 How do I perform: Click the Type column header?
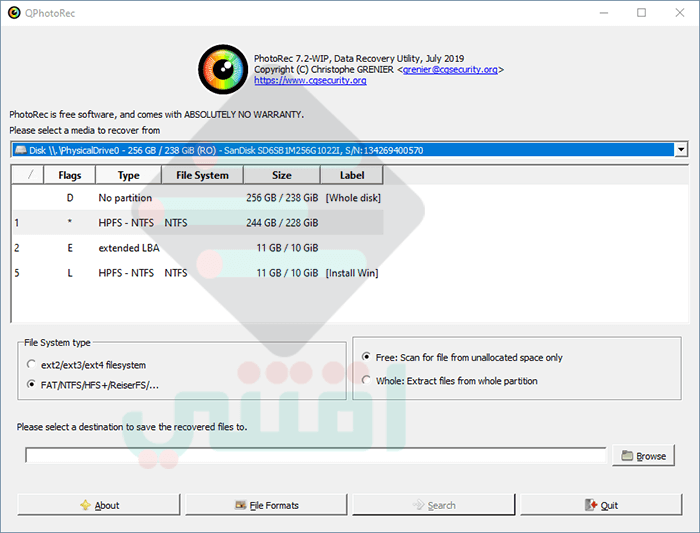129,175
